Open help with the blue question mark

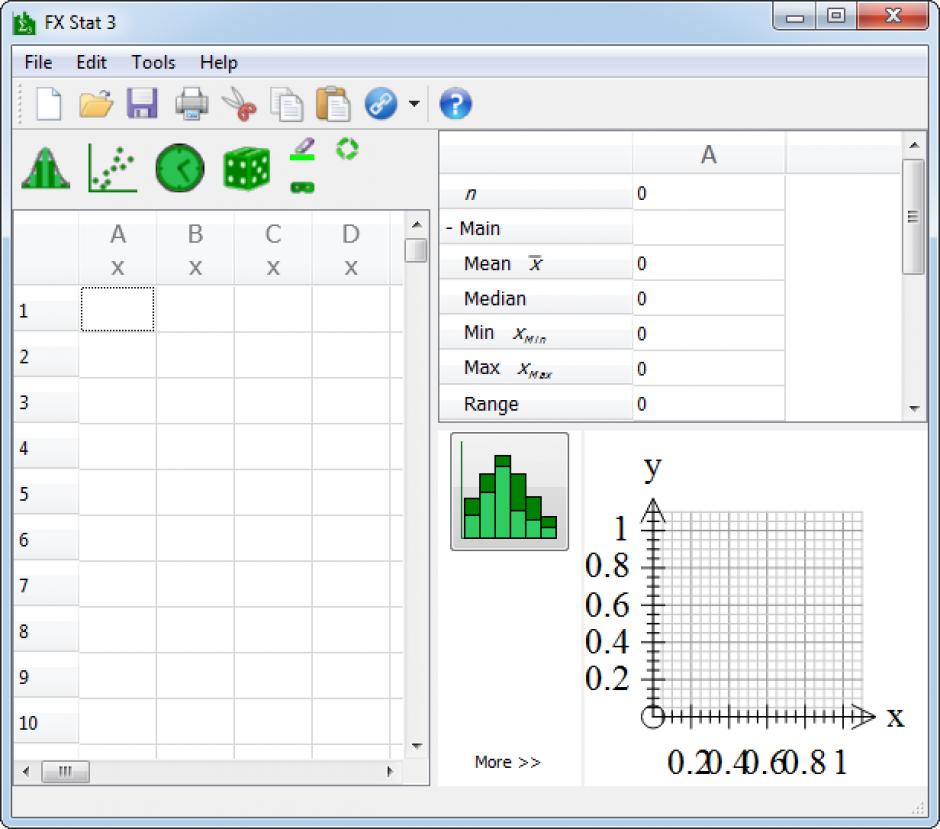click(x=456, y=103)
